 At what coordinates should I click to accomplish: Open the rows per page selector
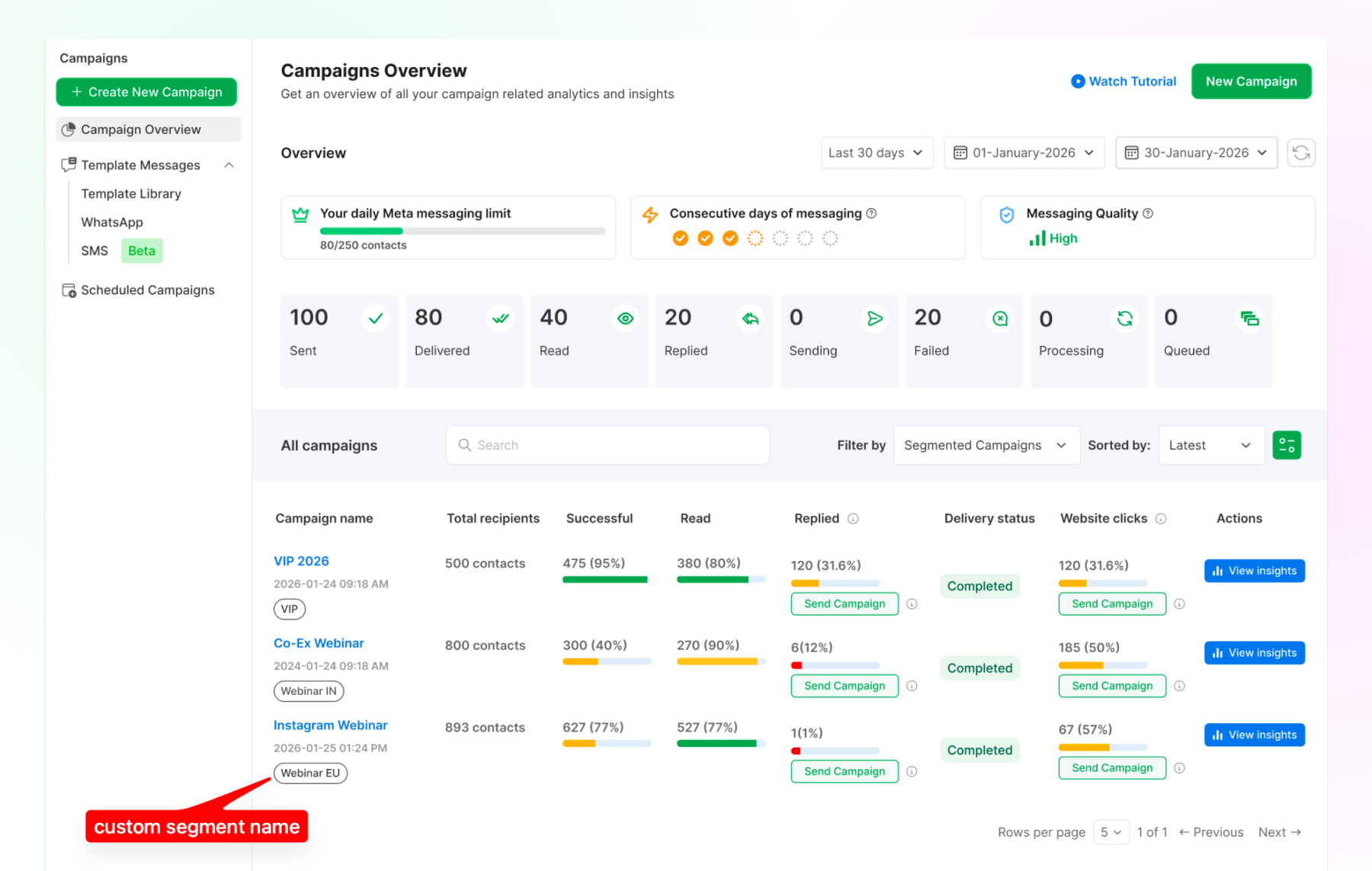[1111, 832]
